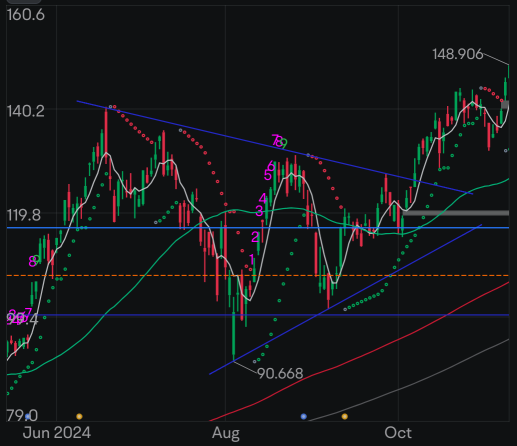Click the magenta count number 3
The width and height of the screenshot is (517, 446).
click(259, 211)
